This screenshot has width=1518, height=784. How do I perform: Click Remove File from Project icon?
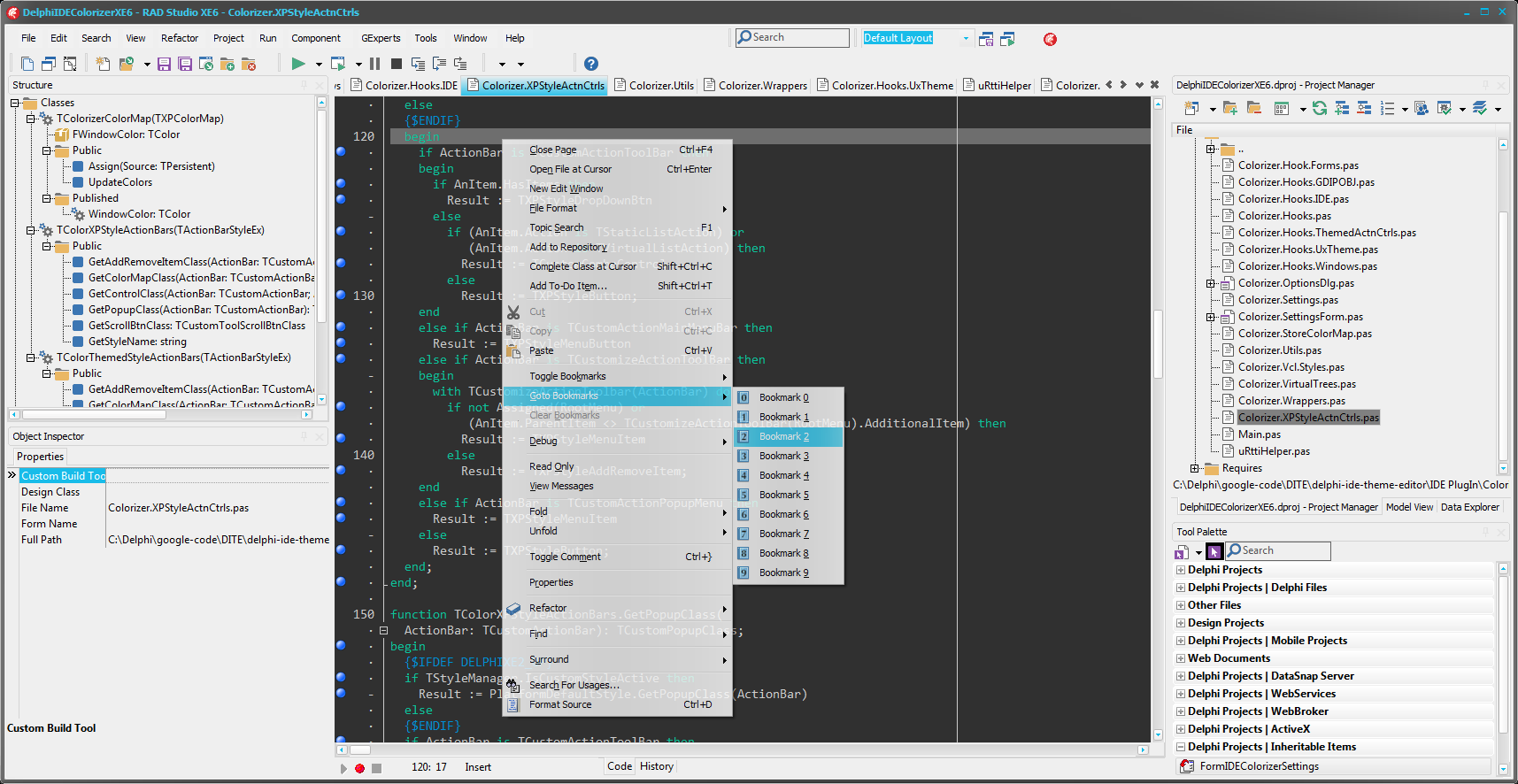pos(249,64)
